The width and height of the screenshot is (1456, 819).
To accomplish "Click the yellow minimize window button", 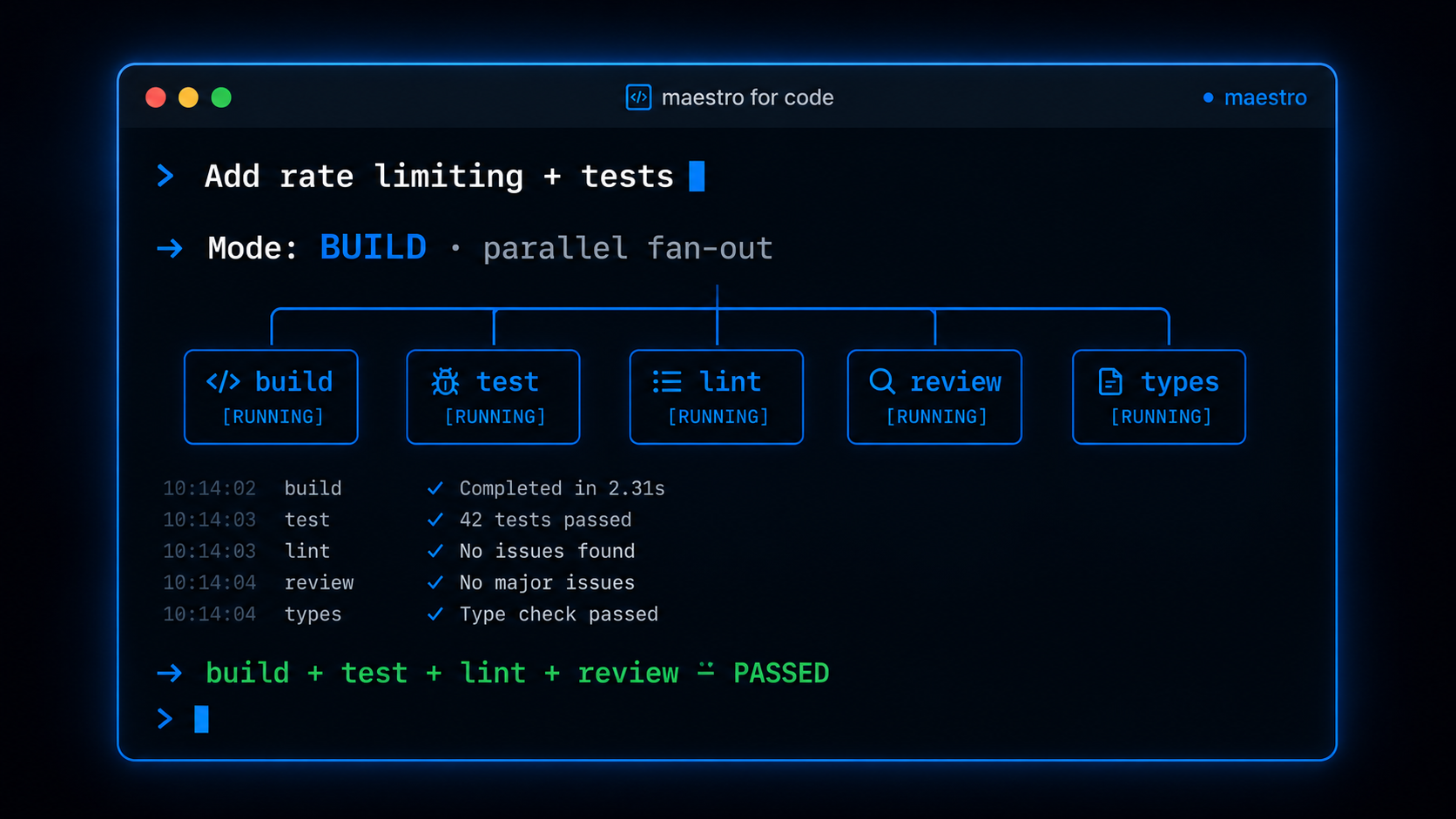I will pyautogui.click(x=188, y=97).
